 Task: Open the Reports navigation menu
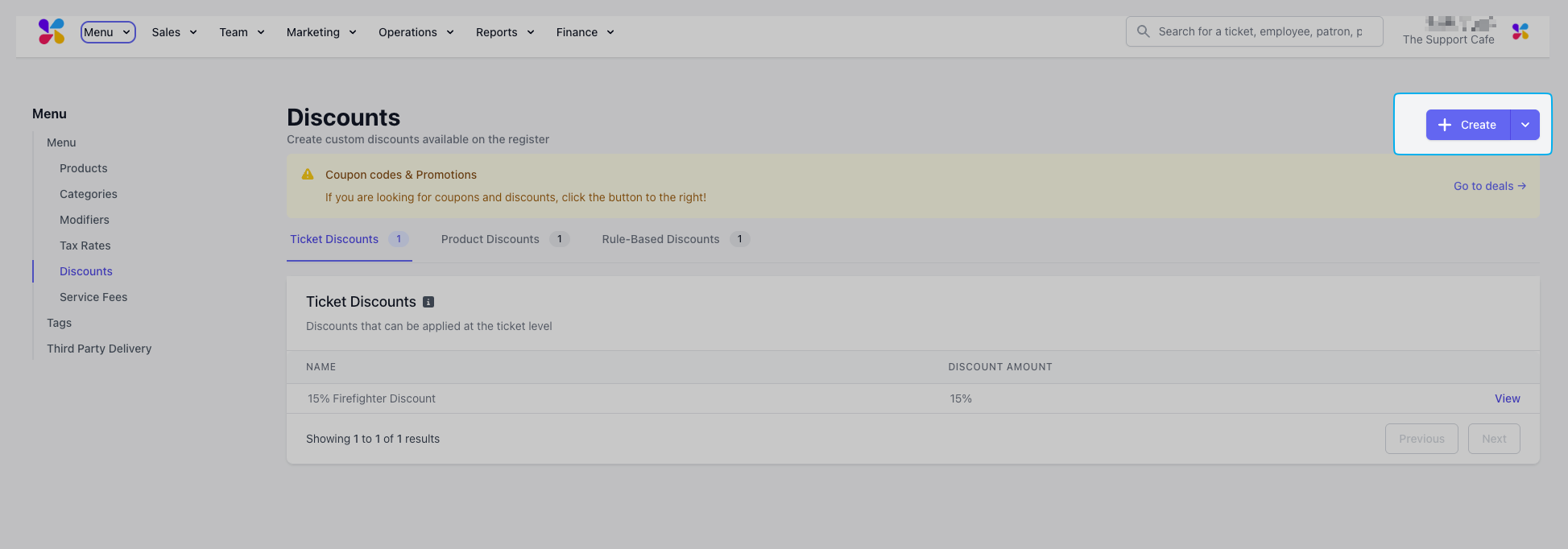(x=505, y=32)
